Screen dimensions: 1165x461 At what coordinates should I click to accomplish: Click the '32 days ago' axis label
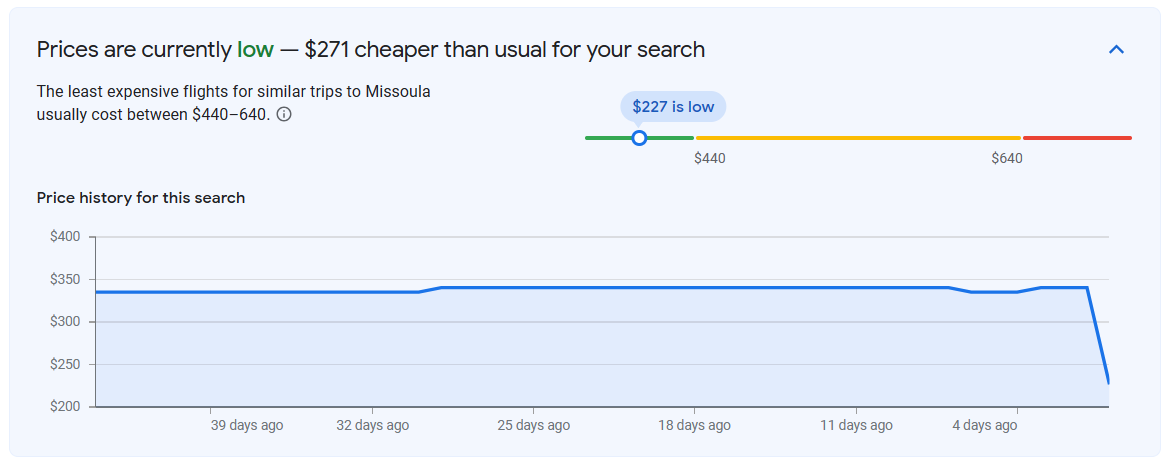pyautogui.click(x=372, y=425)
